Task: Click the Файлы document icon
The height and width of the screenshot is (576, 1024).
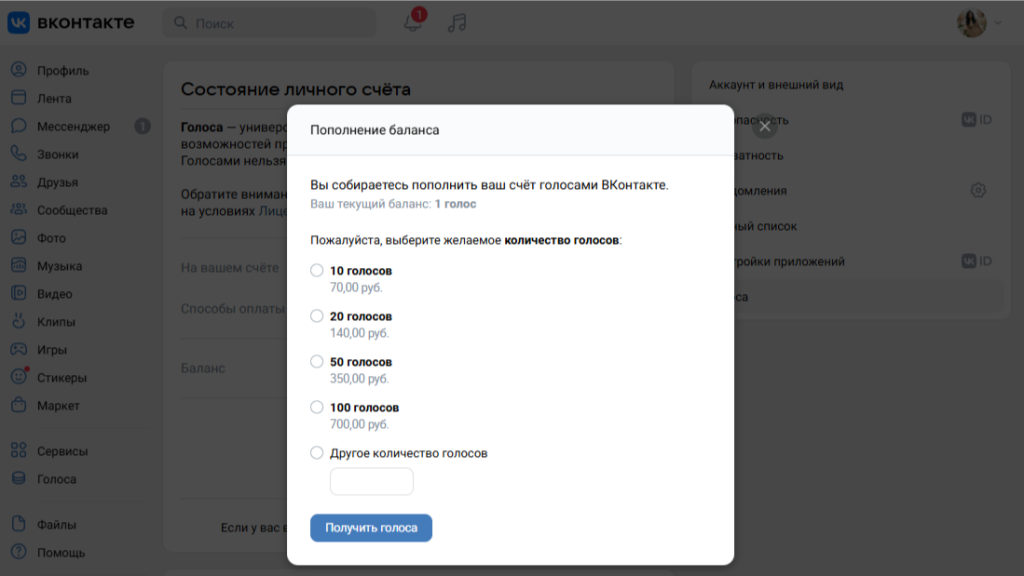Action: tap(18, 524)
